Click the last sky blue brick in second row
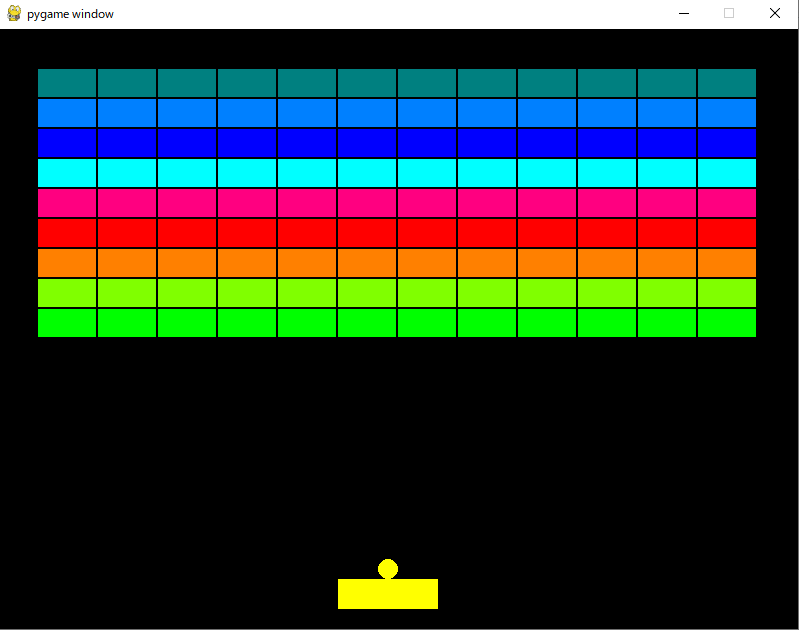 [x=727, y=113]
